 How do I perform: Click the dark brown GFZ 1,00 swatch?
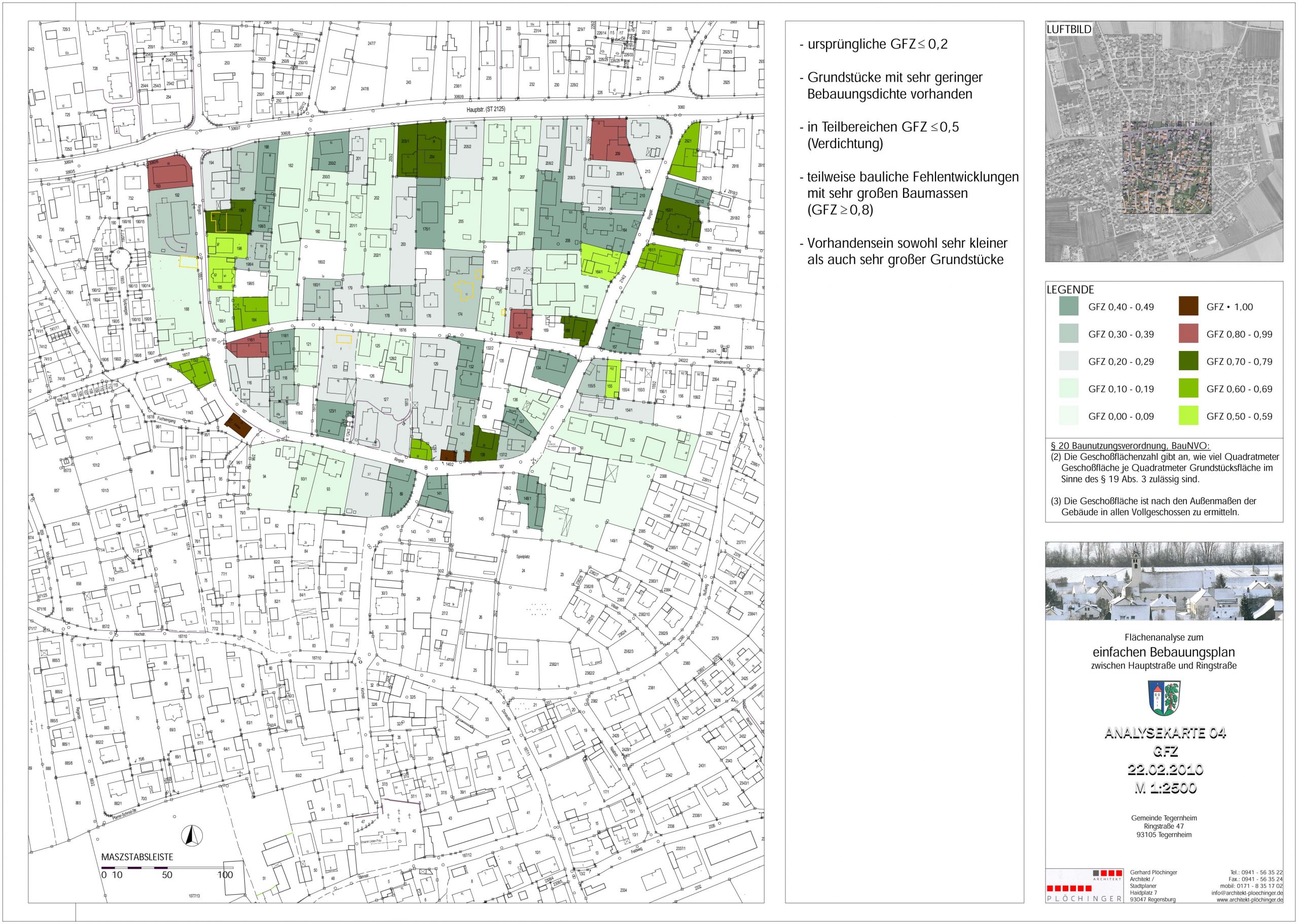click(1188, 306)
